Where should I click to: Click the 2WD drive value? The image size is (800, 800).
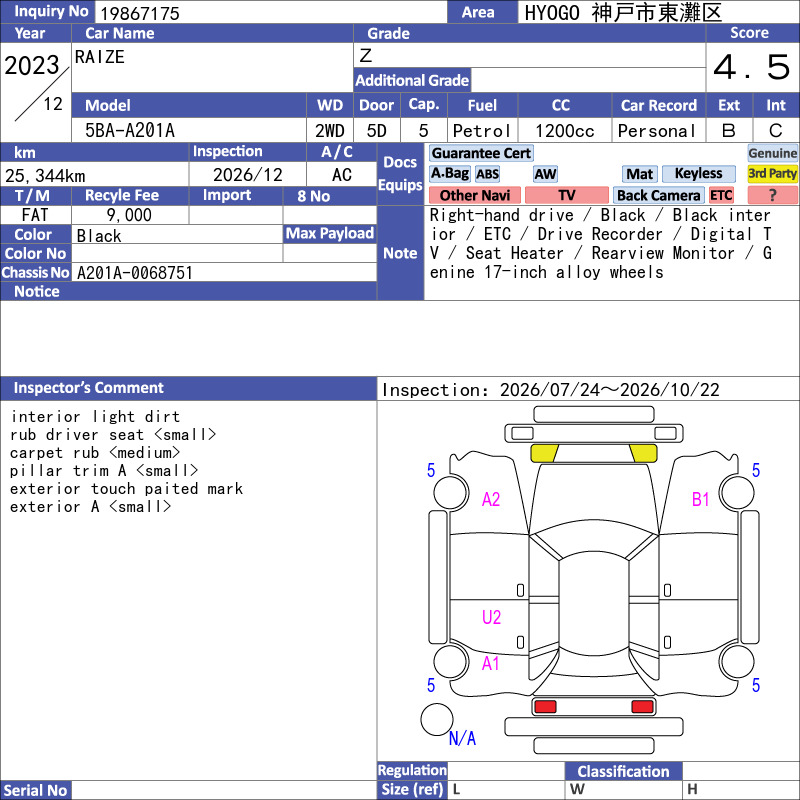point(330,131)
